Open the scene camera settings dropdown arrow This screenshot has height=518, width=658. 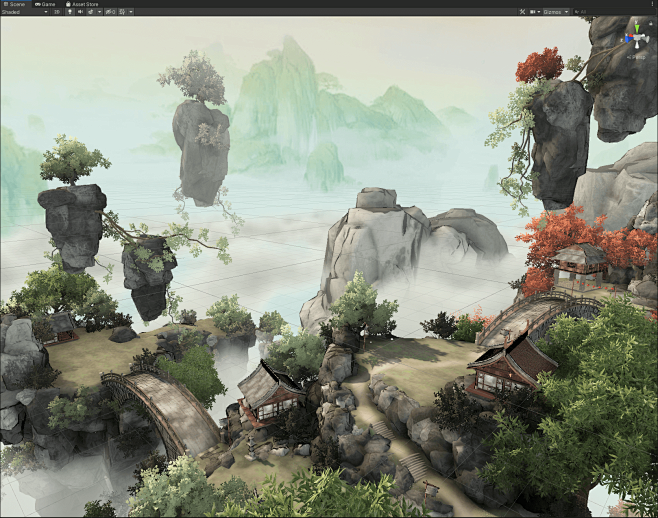[x=539, y=12]
